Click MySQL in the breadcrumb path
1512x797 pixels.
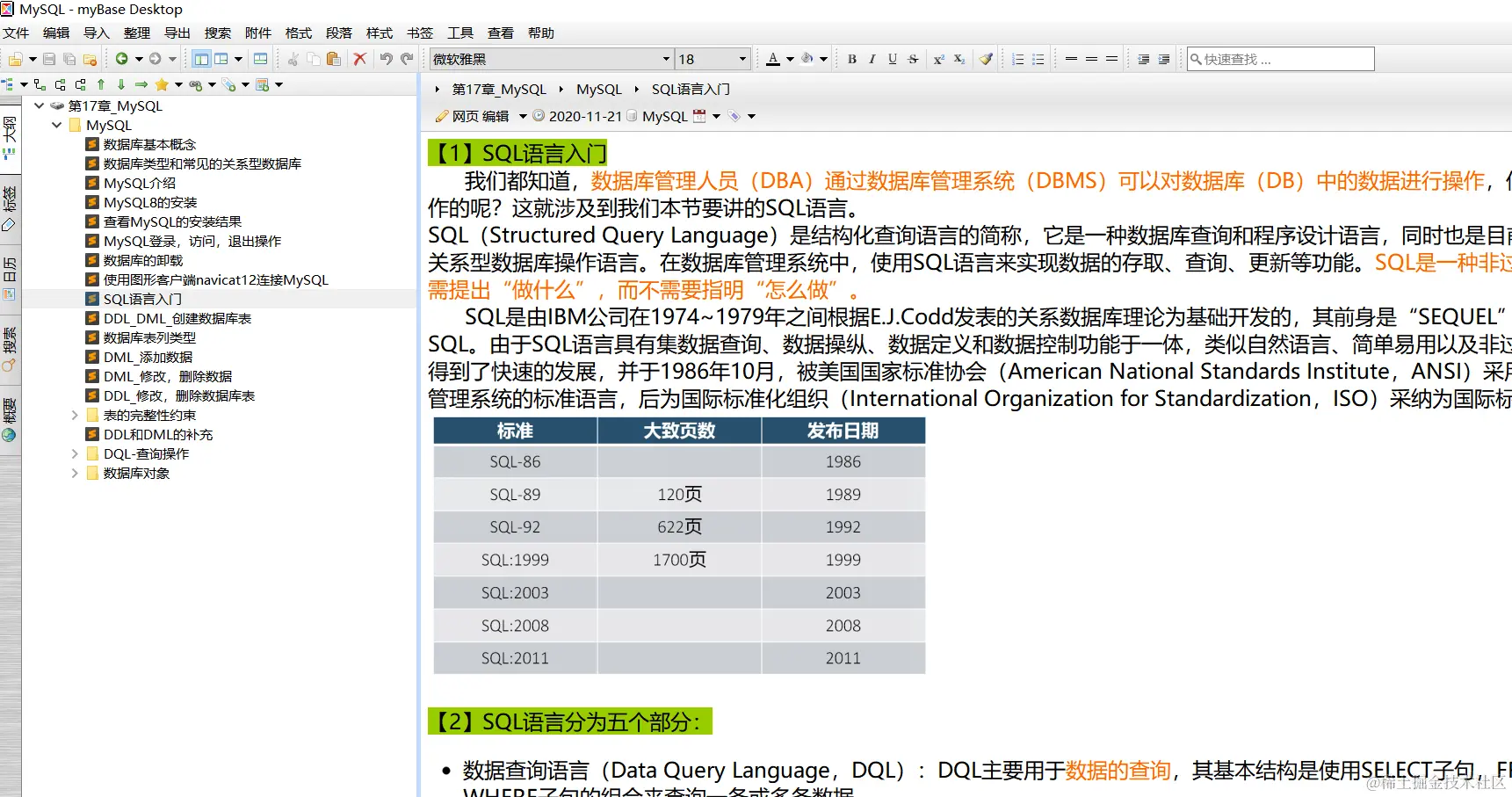click(x=599, y=89)
